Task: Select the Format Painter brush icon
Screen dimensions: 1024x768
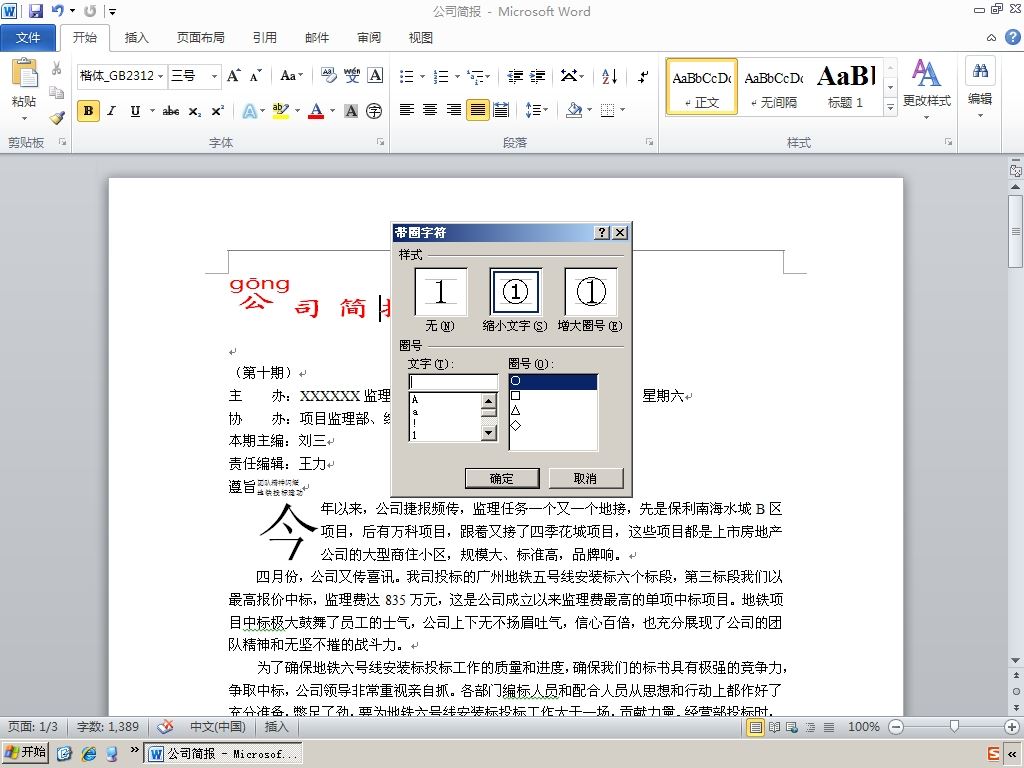Action: pos(57,118)
